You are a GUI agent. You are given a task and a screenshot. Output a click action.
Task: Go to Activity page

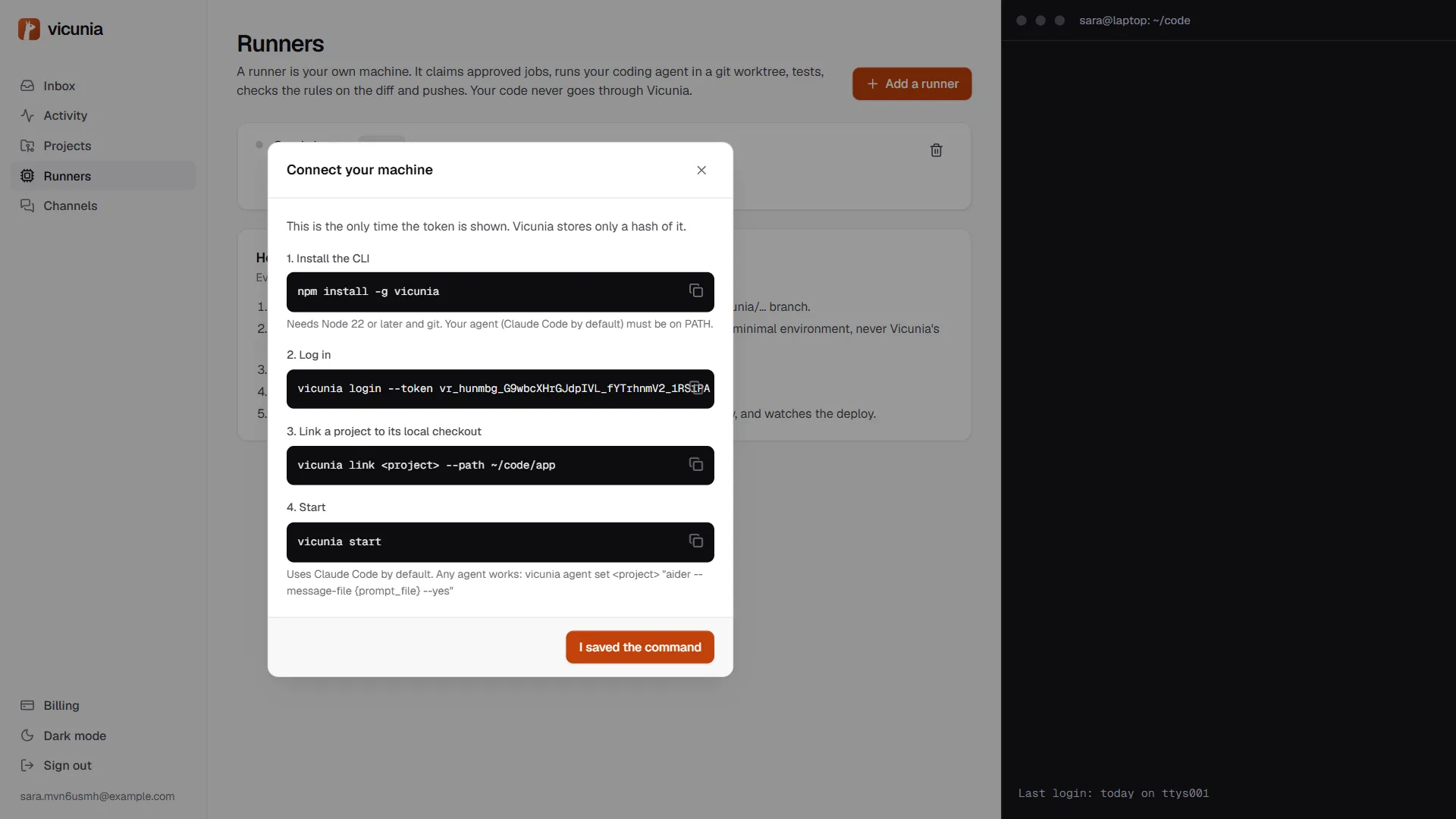(103, 115)
